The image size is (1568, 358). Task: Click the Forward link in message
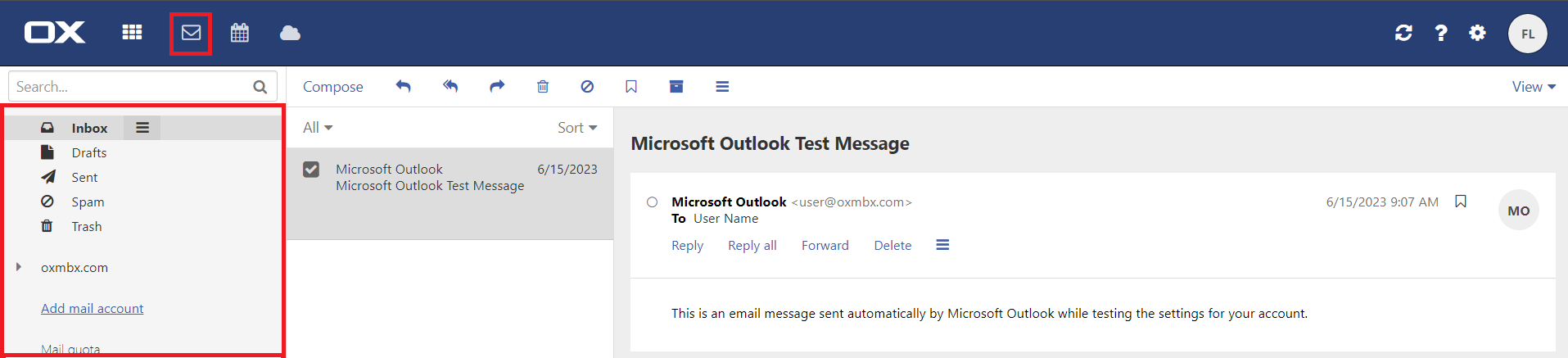(825, 246)
